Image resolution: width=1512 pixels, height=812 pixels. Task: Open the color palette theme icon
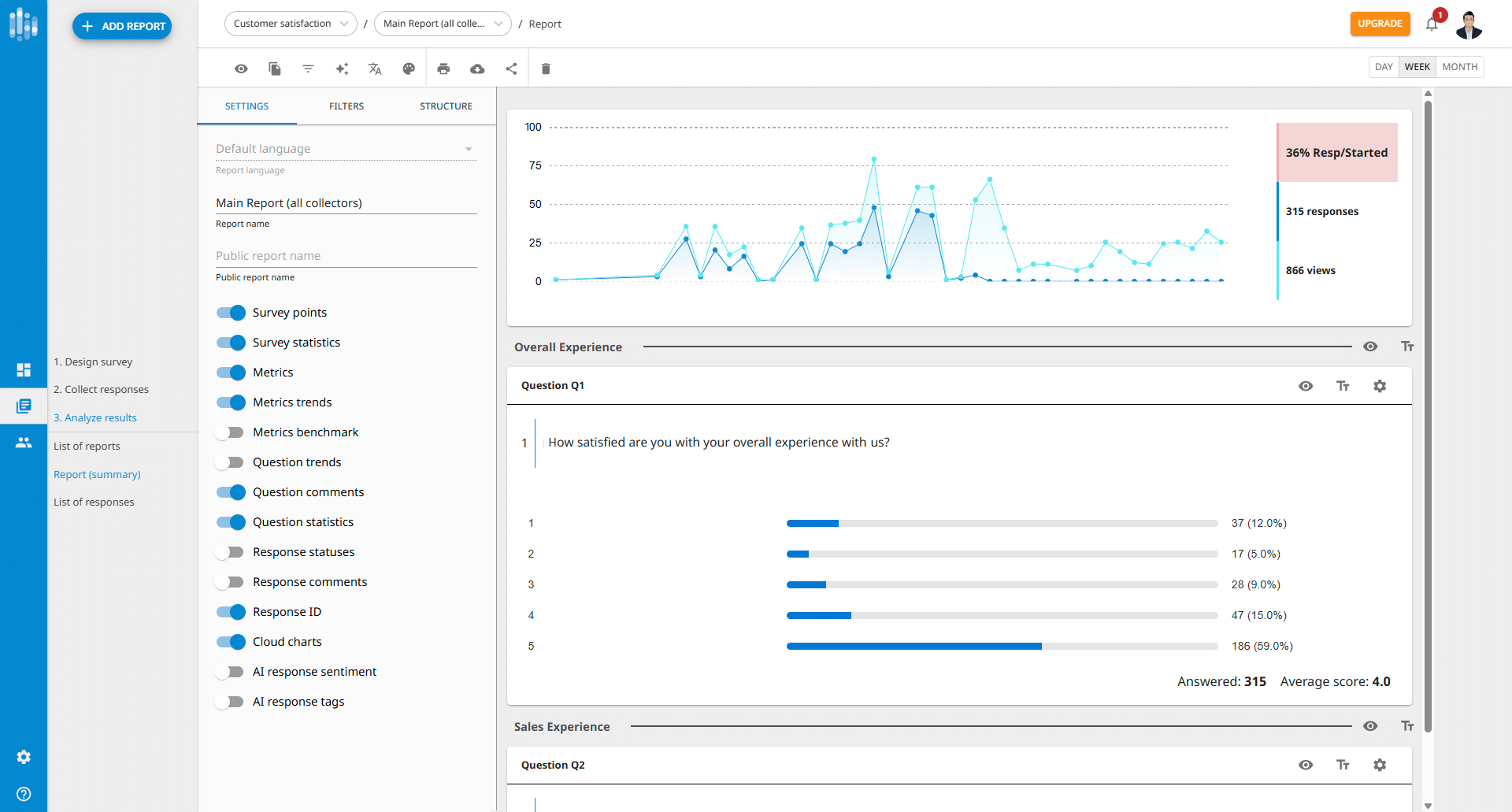(x=409, y=69)
